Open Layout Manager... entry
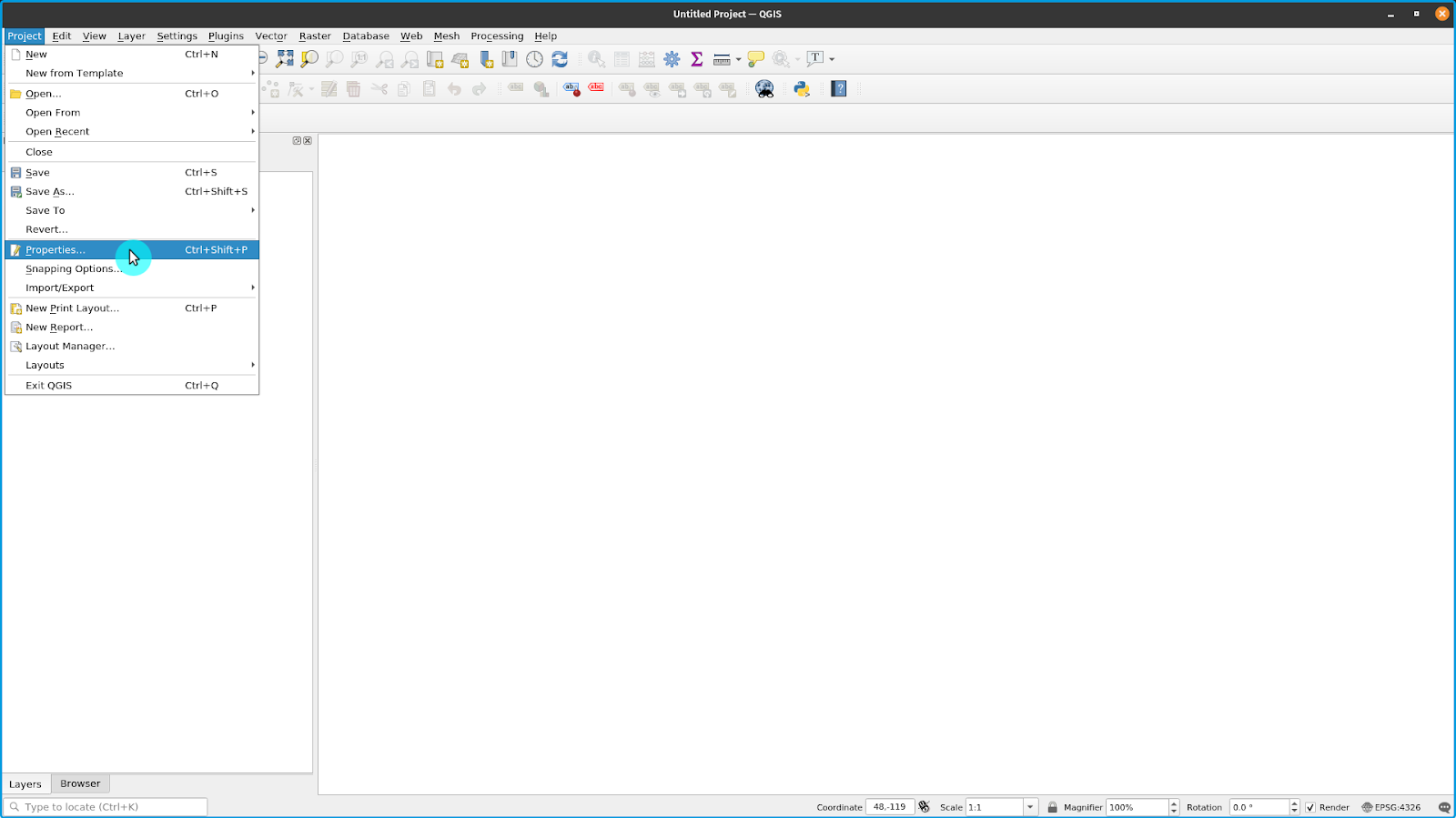1456x818 pixels. coord(132,347)
